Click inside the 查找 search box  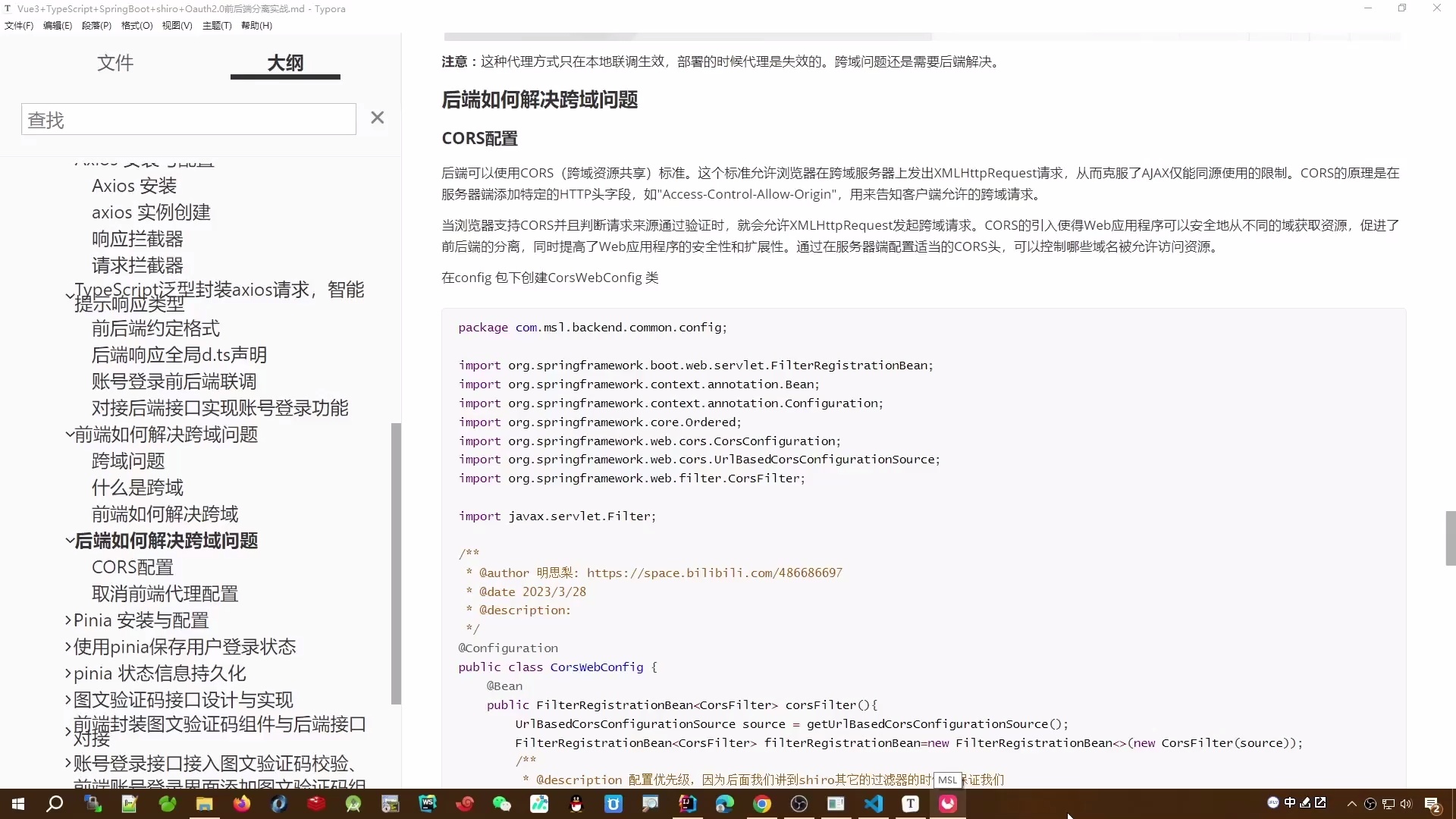[x=188, y=119]
